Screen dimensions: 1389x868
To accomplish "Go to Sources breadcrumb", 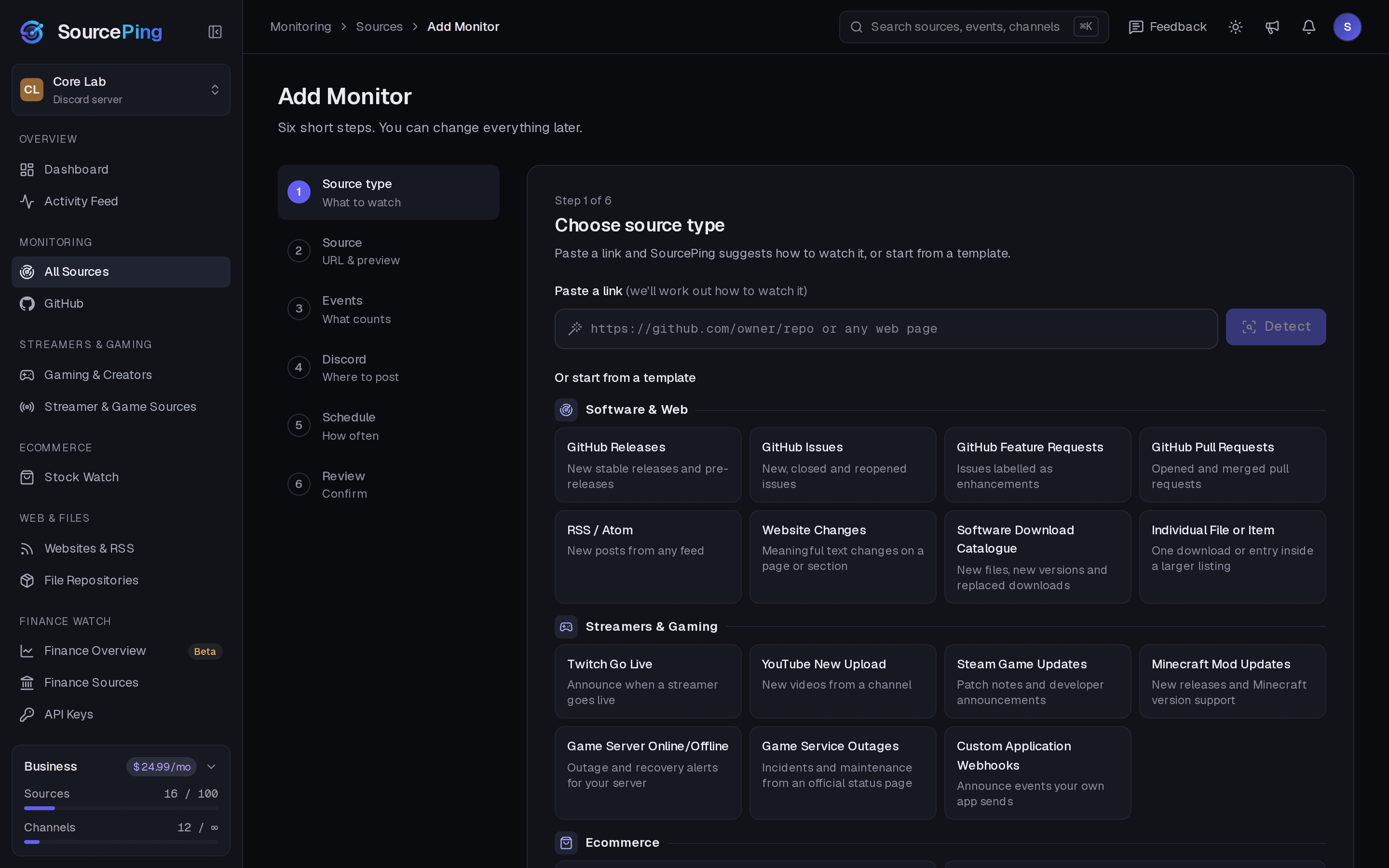I will pyautogui.click(x=380, y=27).
